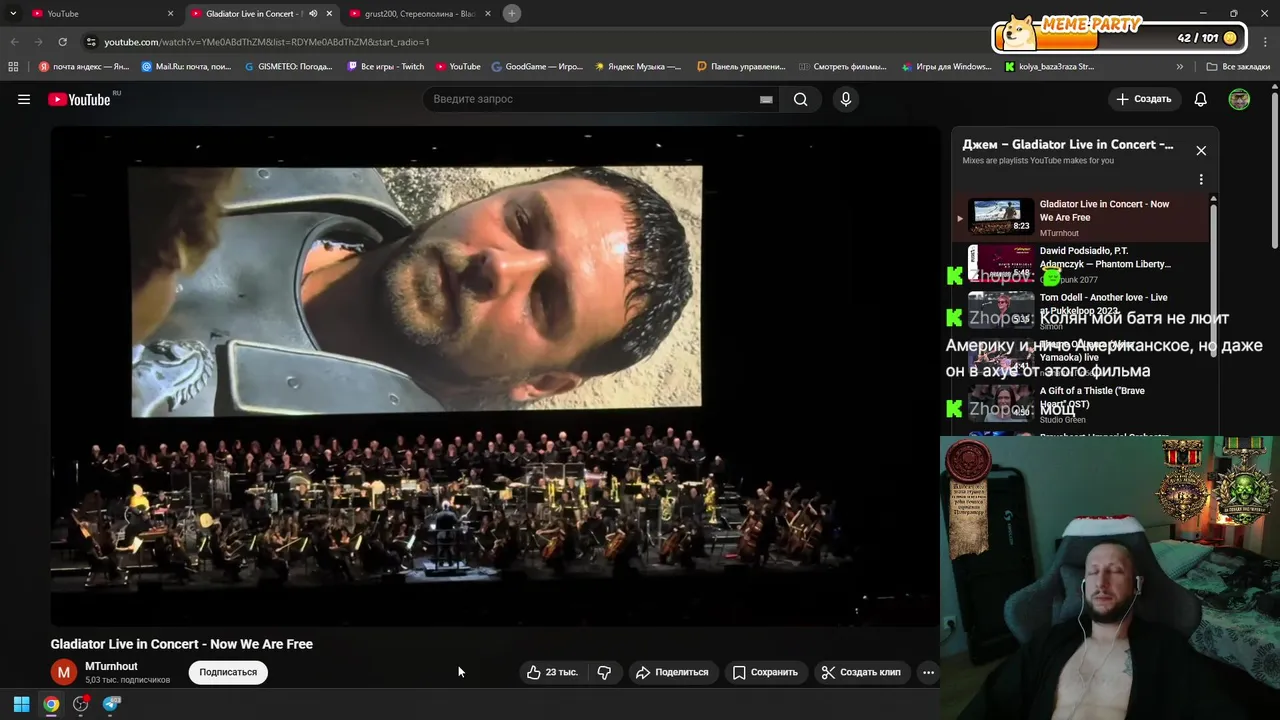Image resolution: width=1280 pixels, height=720 pixels.
Task: Open the YouTube bookmark in bookmarks bar
Action: [x=457, y=67]
